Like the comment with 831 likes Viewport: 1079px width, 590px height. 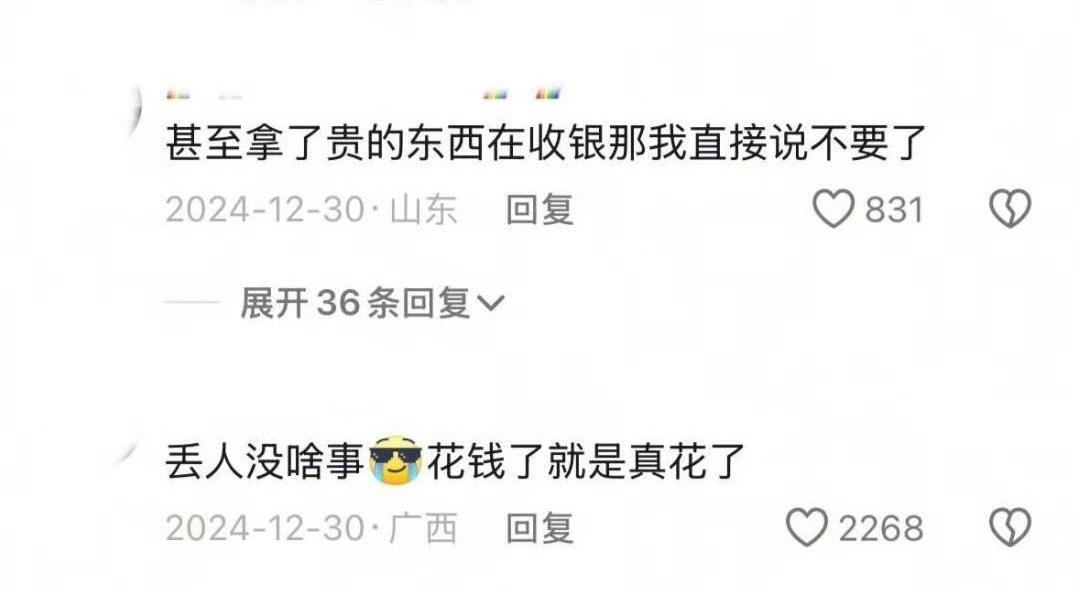833,209
